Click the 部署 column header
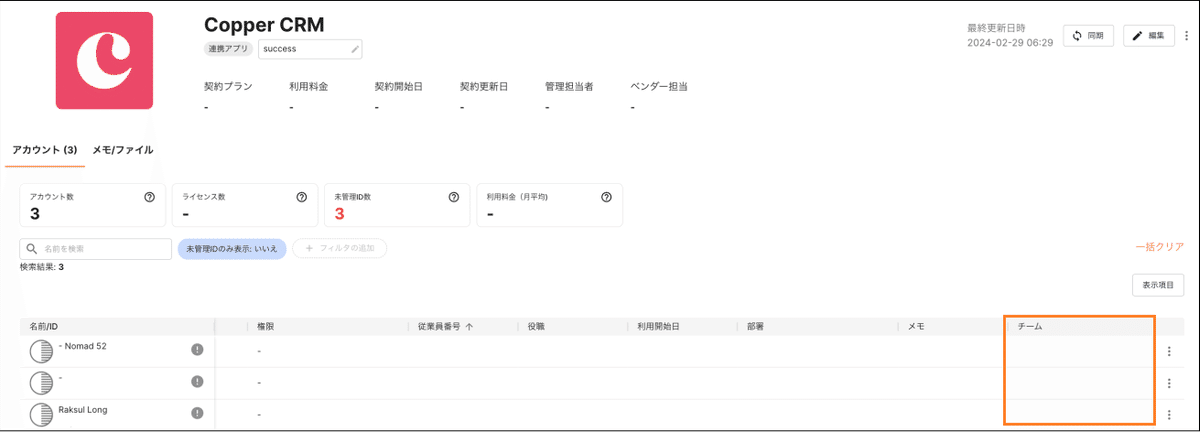This screenshot has height=432, width=1200. click(x=754, y=326)
